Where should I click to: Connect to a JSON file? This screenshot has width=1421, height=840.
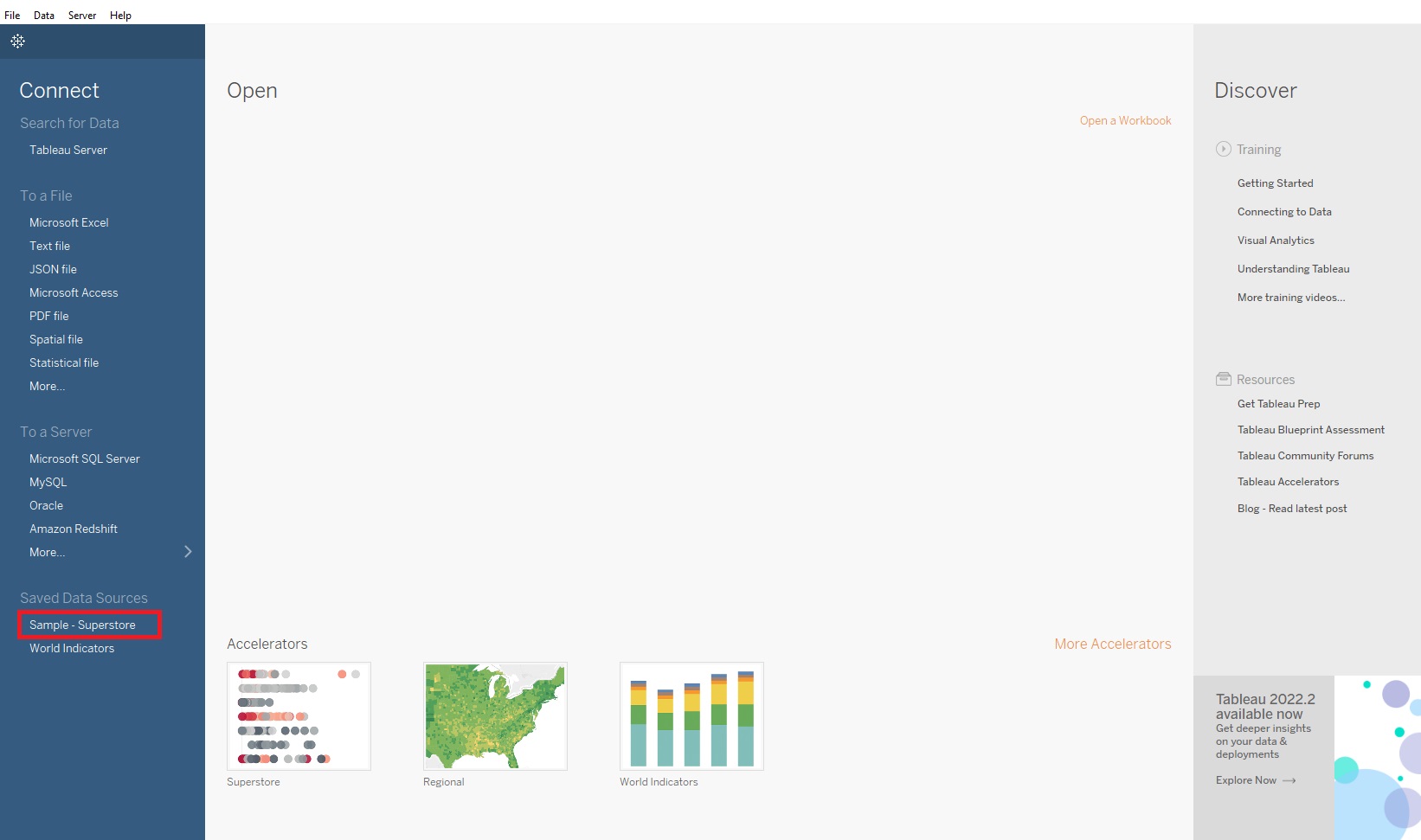click(x=53, y=269)
